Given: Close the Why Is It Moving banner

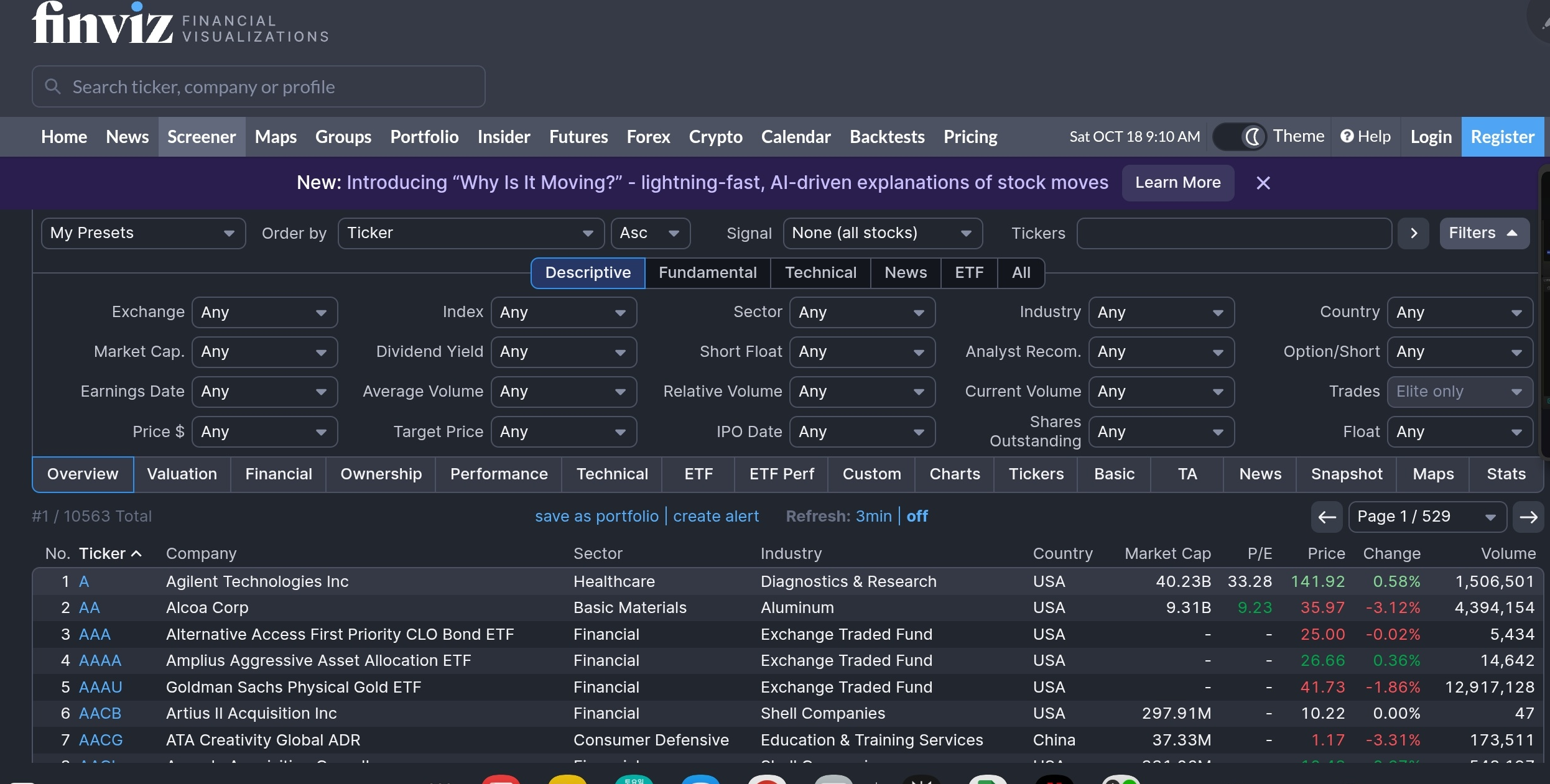Looking at the screenshot, I should pos(1263,183).
